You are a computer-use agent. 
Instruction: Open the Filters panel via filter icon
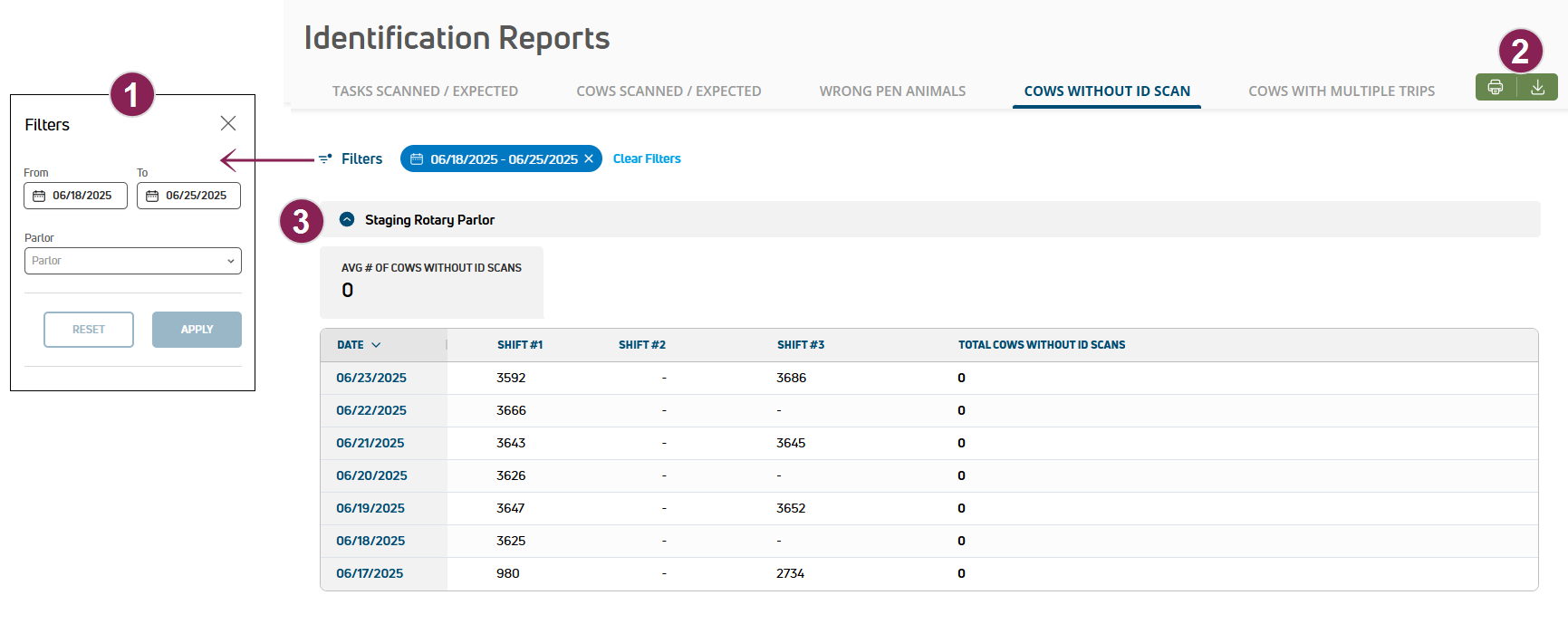coord(325,158)
